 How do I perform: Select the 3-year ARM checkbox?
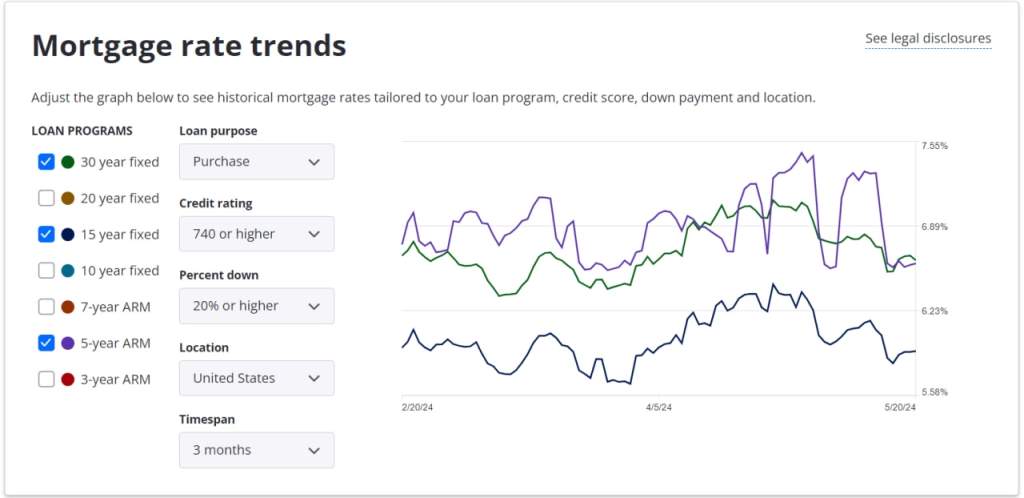(x=46, y=379)
